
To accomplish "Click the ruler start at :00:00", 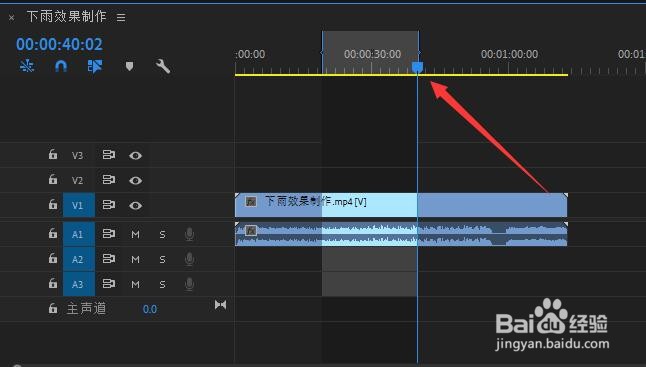I will [x=250, y=54].
